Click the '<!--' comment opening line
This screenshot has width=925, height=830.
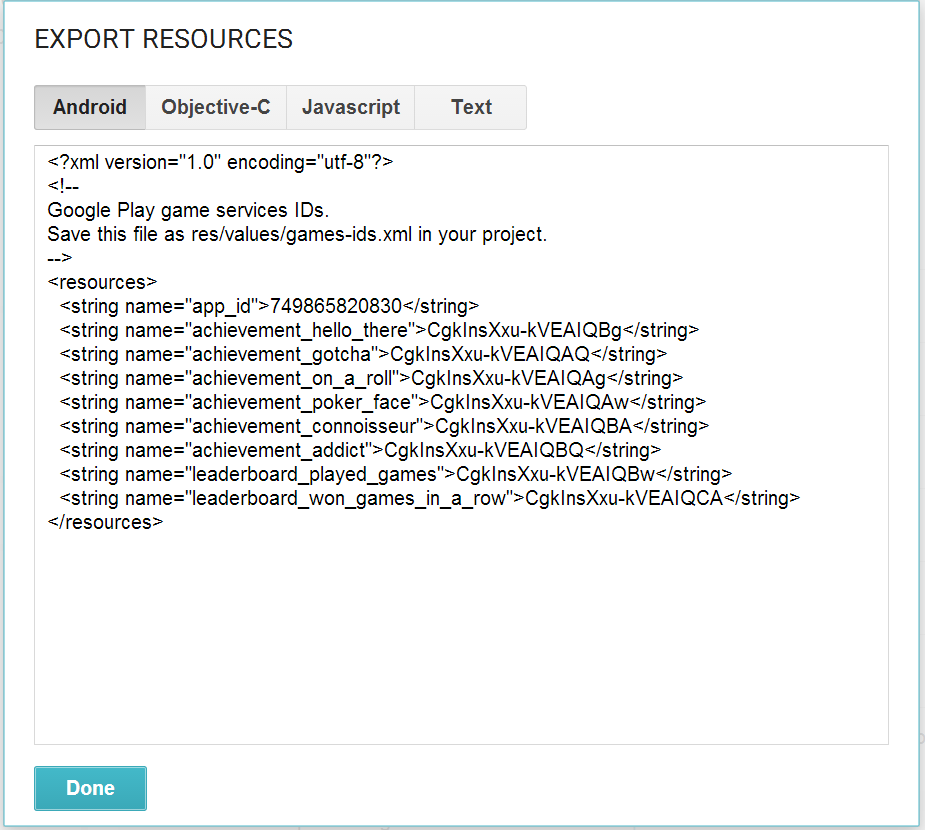(x=63, y=186)
